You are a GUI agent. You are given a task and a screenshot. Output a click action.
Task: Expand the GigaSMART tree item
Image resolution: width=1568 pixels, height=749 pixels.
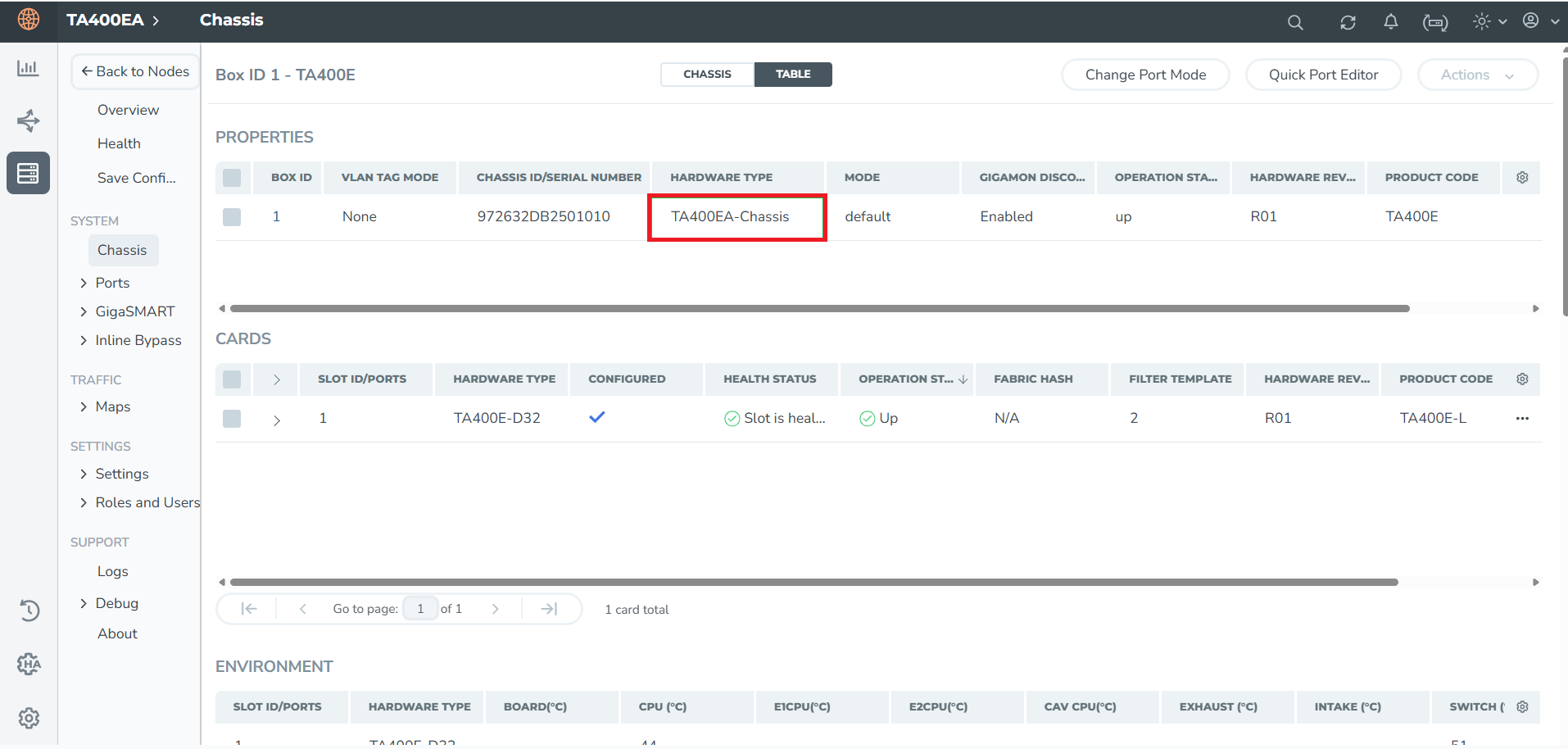point(84,311)
